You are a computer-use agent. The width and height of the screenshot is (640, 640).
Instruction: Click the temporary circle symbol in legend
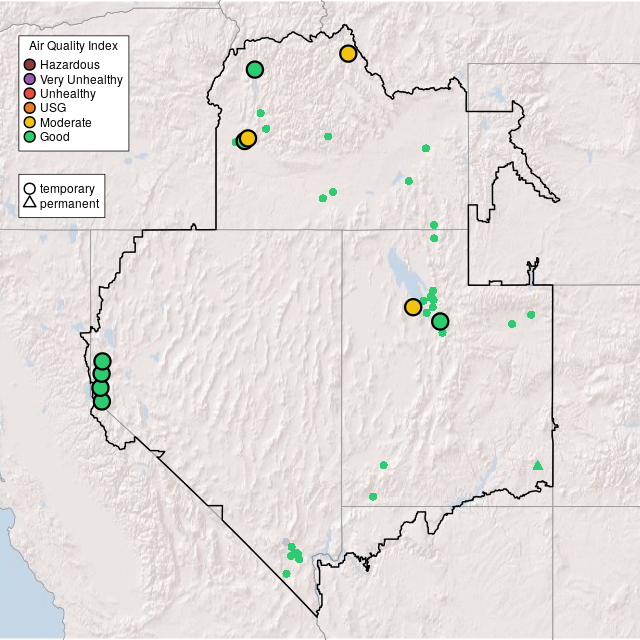click(x=30, y=188)
